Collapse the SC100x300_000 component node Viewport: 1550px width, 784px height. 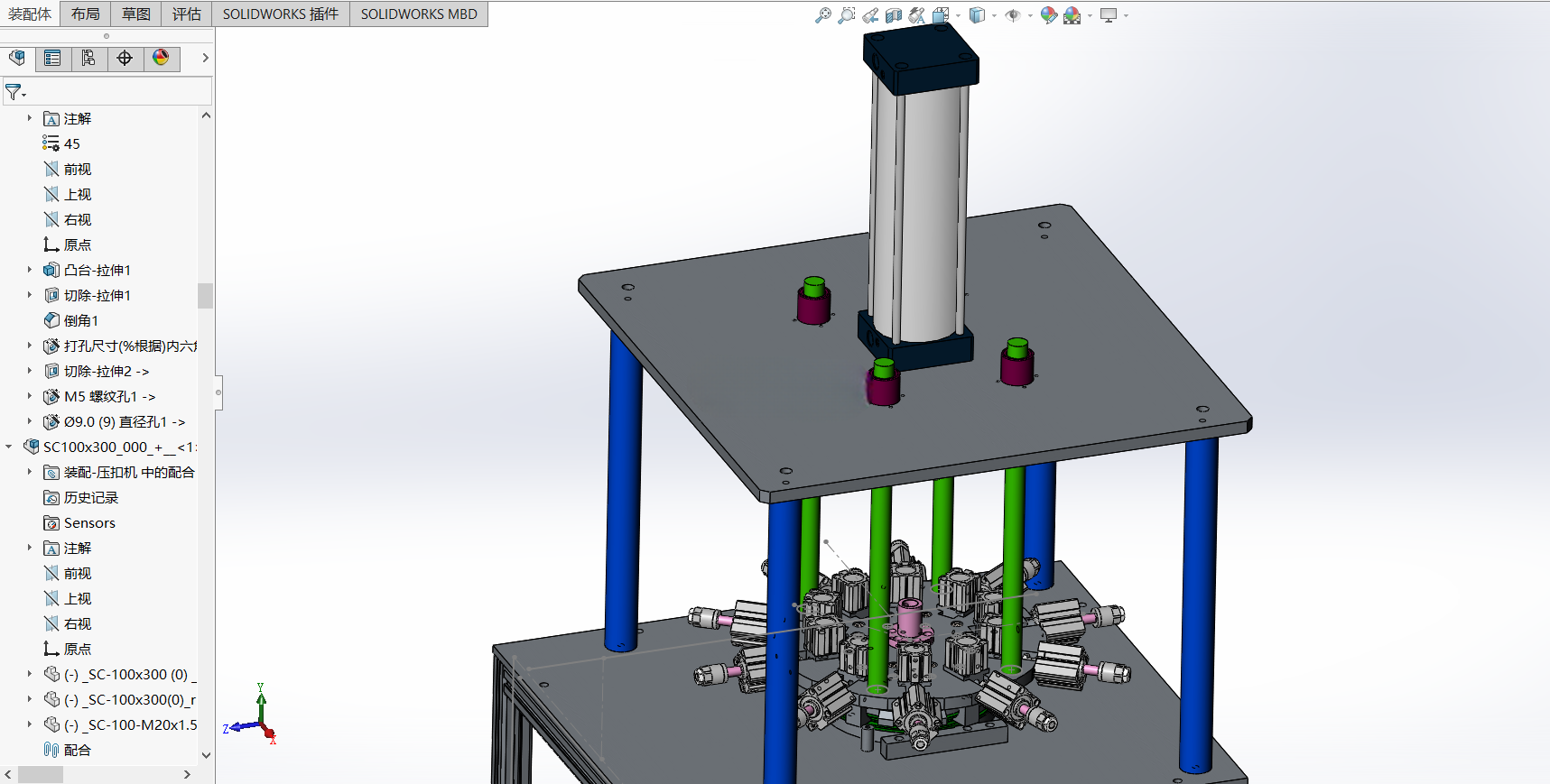9,447
